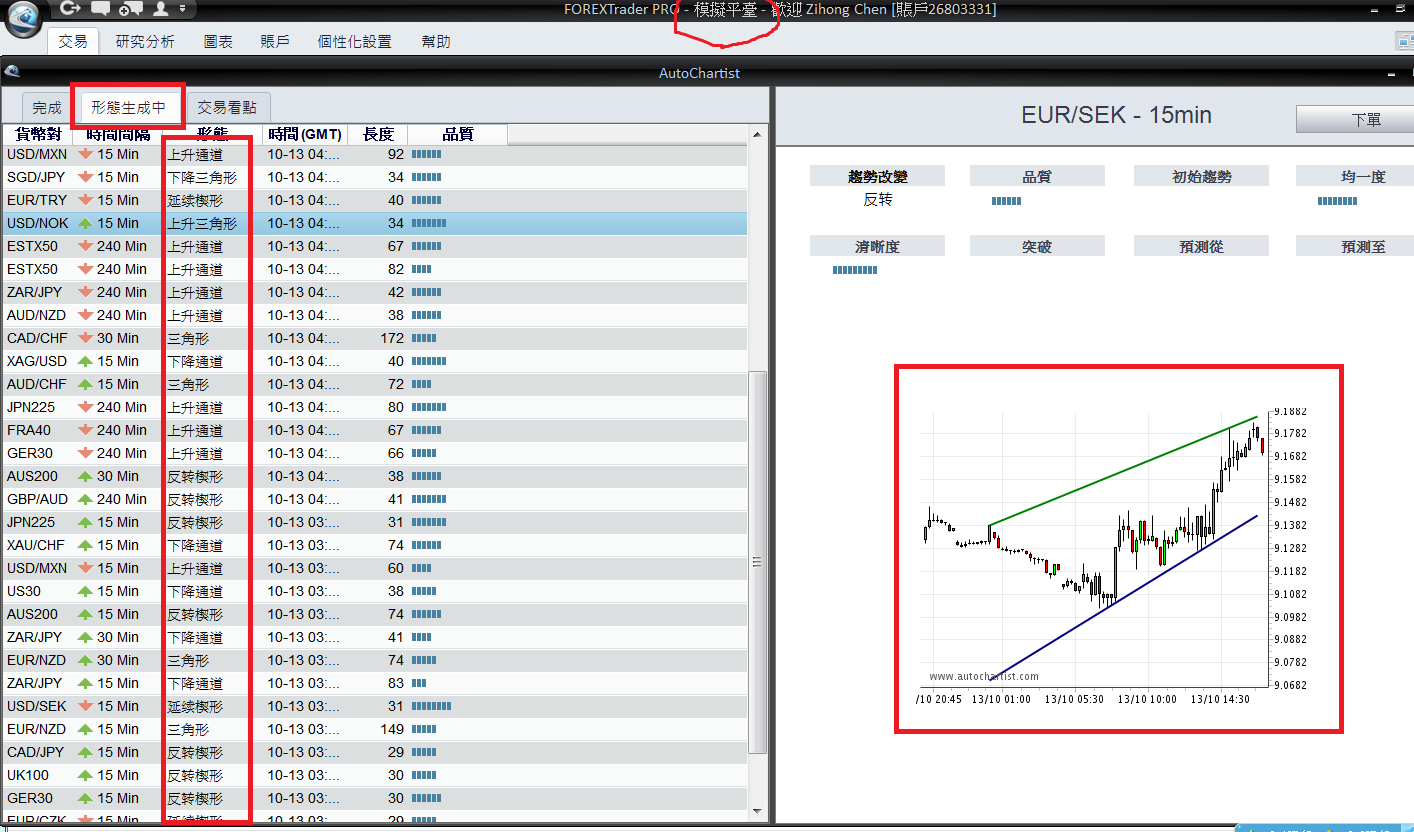Click the network monitors icon at top right
1414x832 pixels.
(x=1404, y=41)
